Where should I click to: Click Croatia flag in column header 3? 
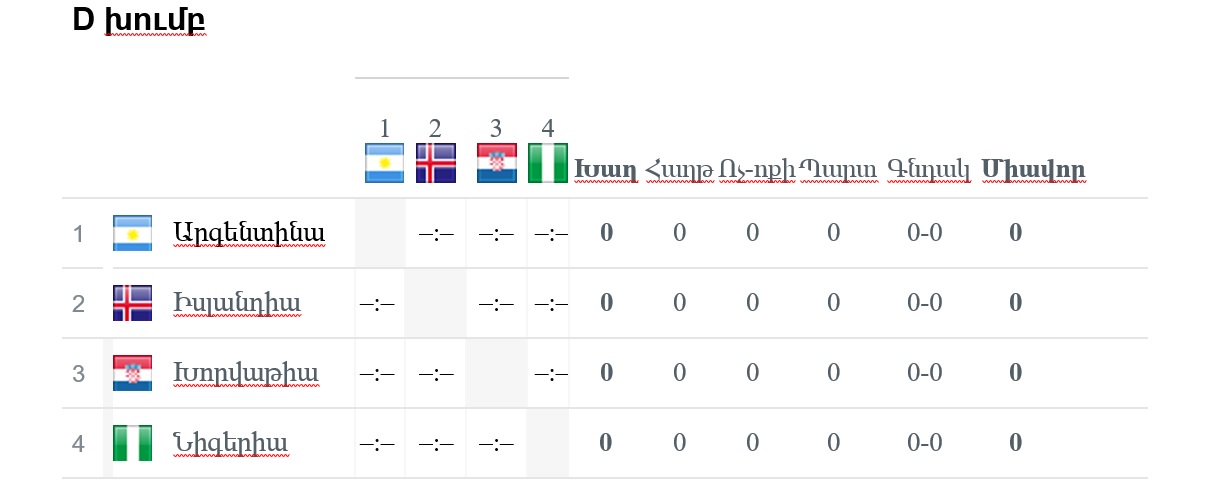(496, 163)
